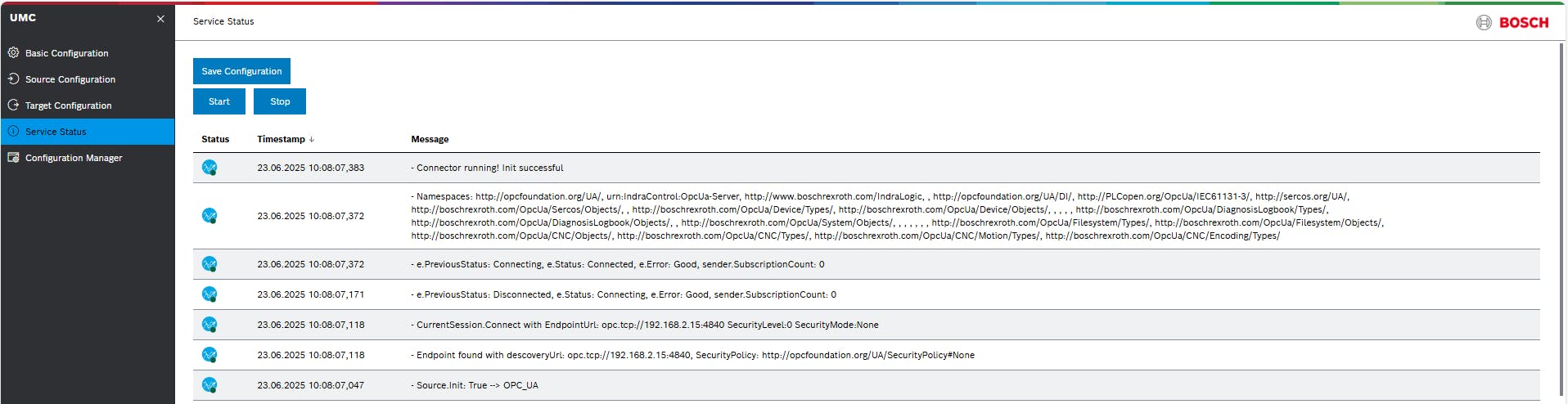Click the Target Configuration icon in sidebar
This screenshot has height=404, width=1568.
(x=13, y=105)
